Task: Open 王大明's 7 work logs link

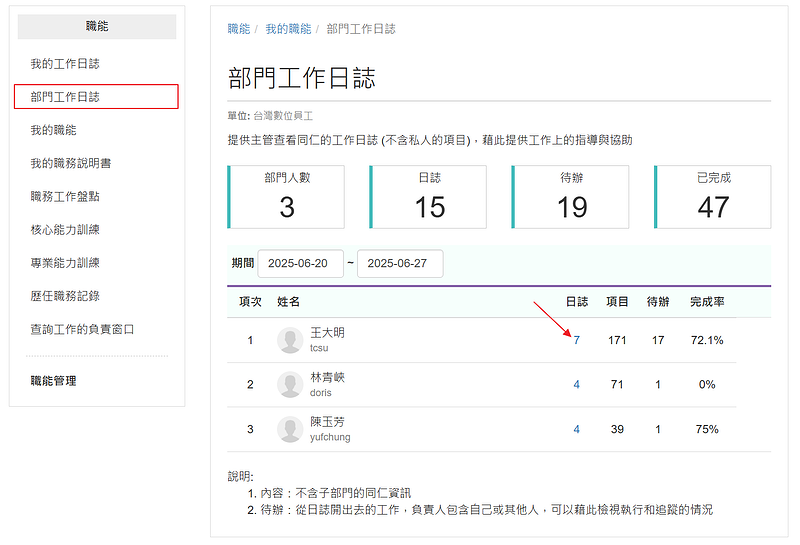Action: (576, 340)
